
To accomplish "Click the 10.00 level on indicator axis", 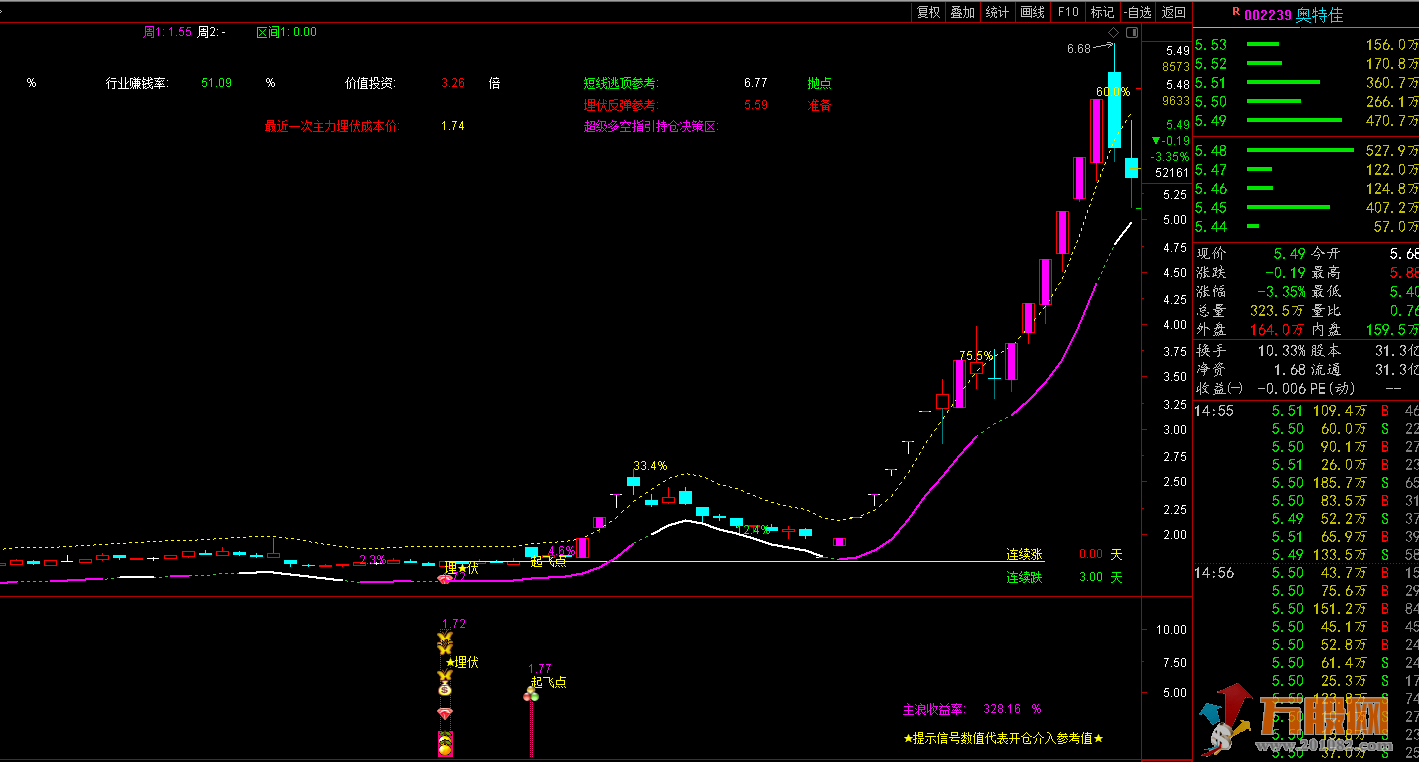I will [x=1171, y=629].
